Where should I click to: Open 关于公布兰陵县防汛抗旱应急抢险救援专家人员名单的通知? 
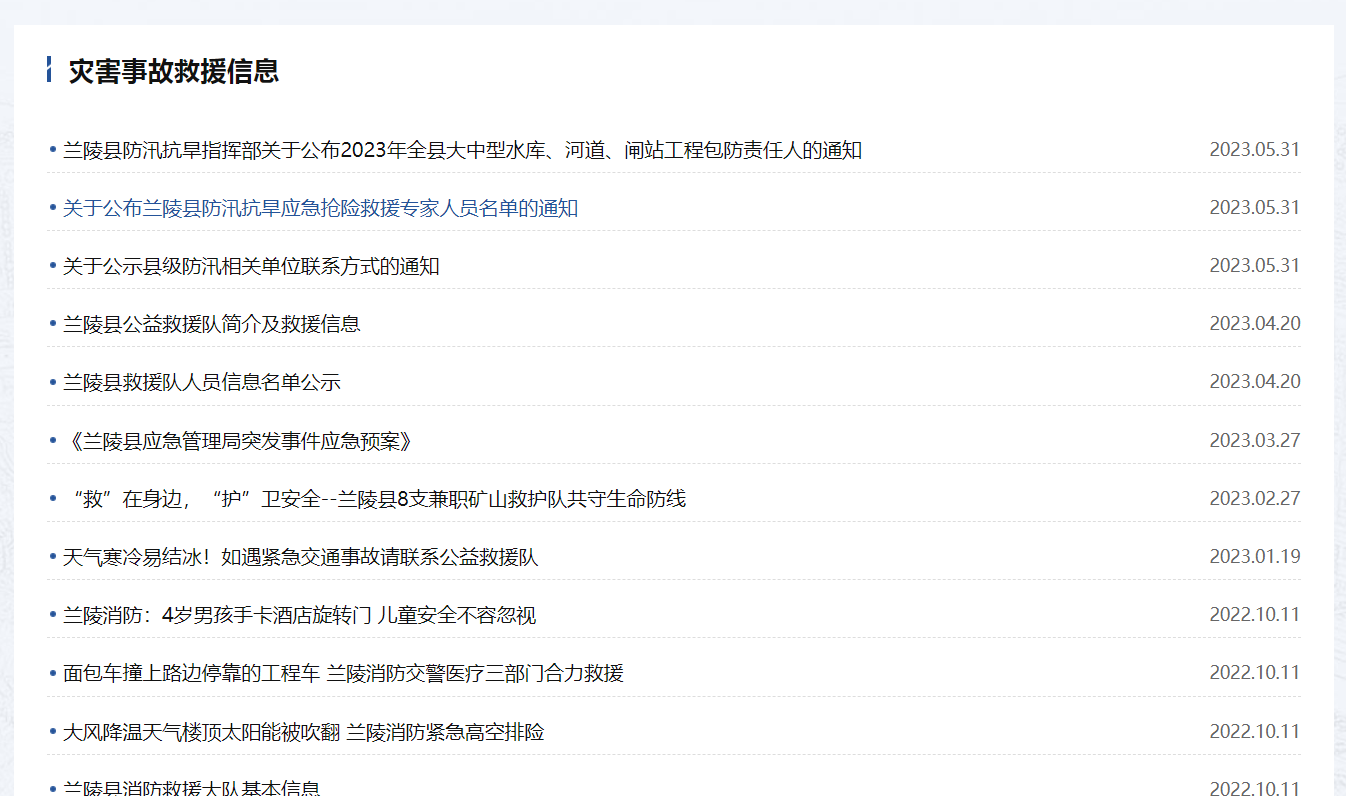click(x=320, y=209)
